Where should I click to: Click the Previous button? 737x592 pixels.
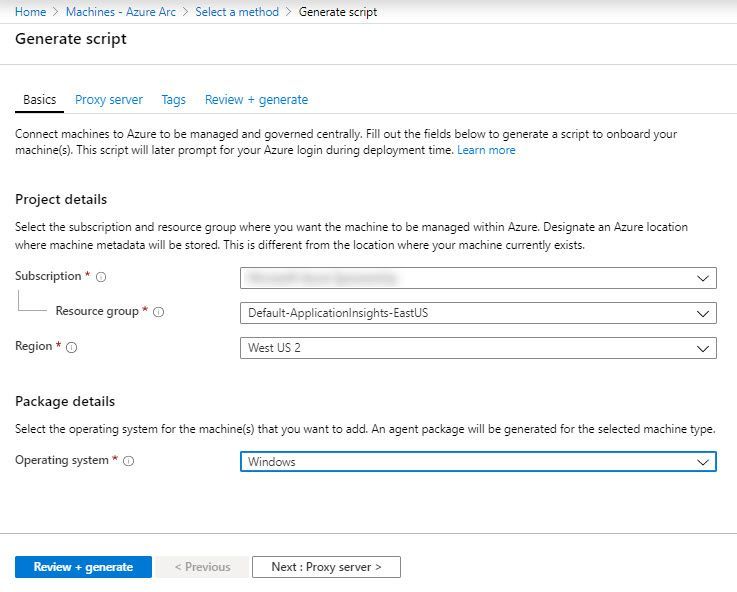(202, 567)
